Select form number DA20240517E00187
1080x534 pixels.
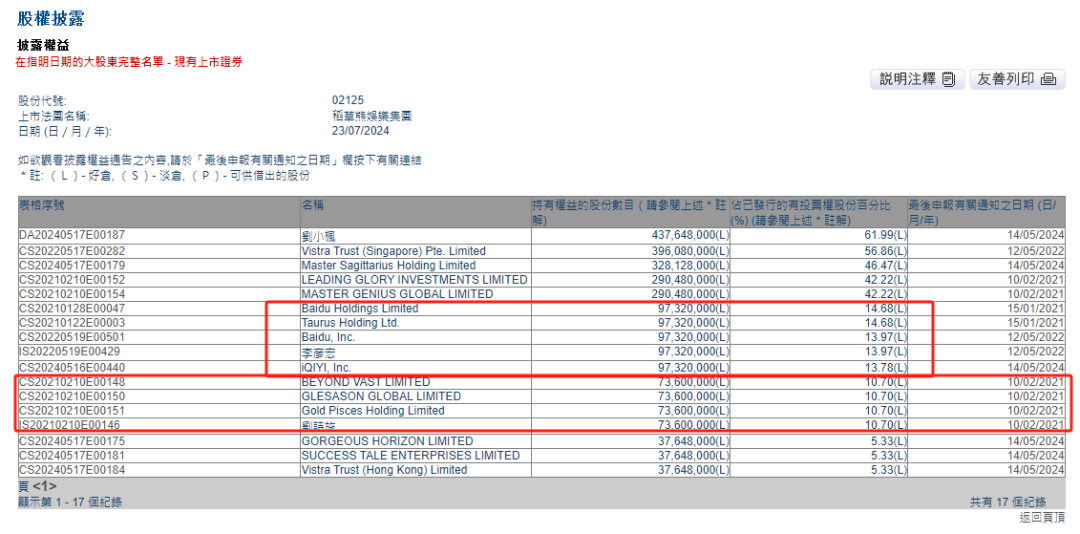[72, 234]
